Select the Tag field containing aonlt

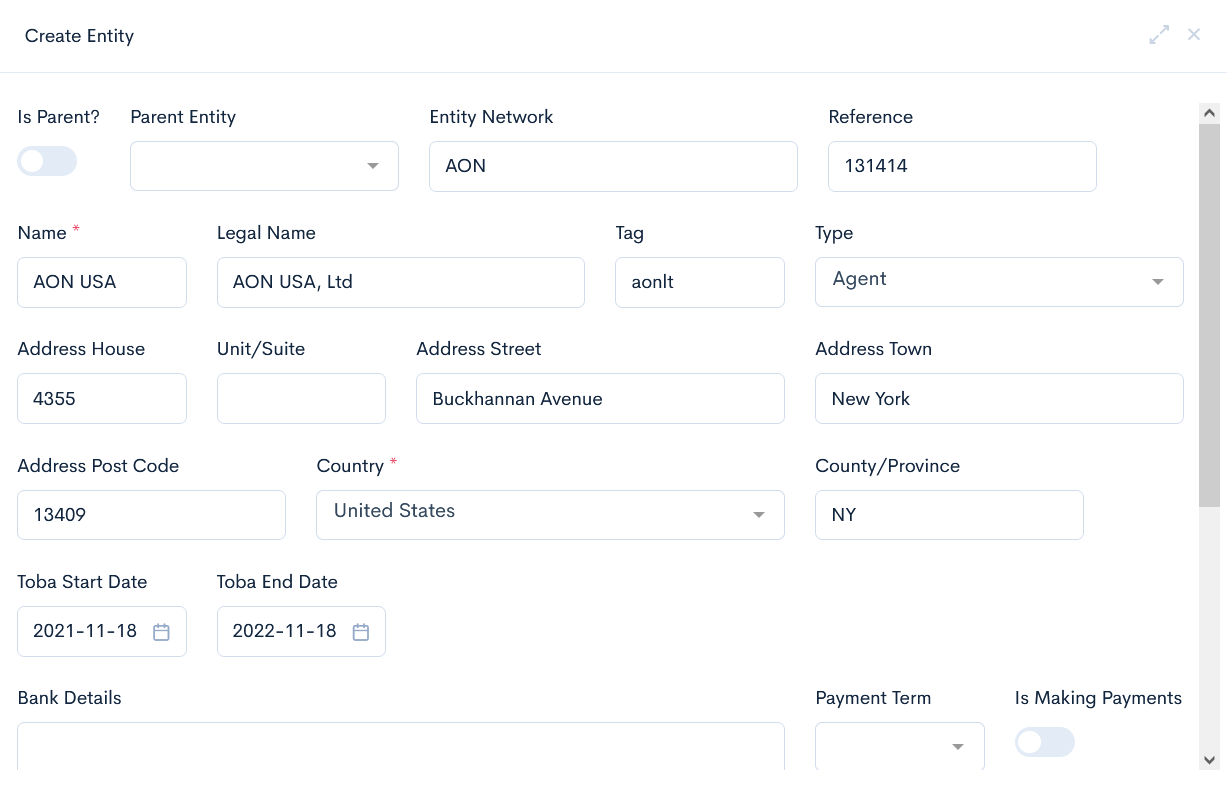coord(699,282)
